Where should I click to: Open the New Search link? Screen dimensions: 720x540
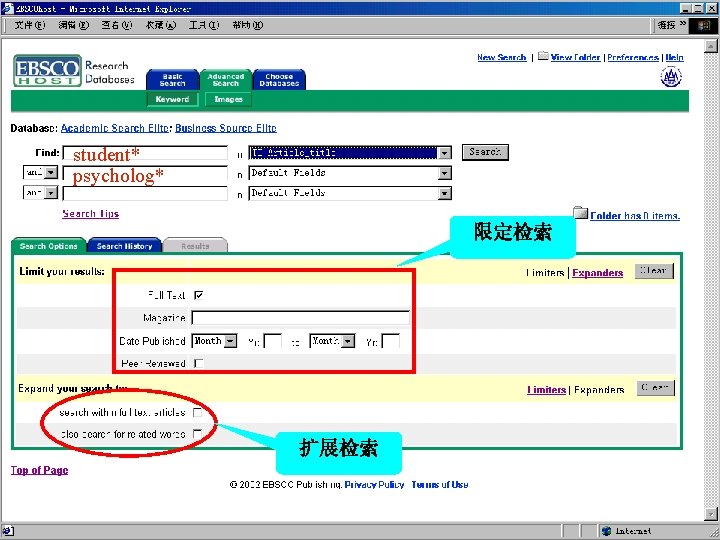click(x=501, y=57)
